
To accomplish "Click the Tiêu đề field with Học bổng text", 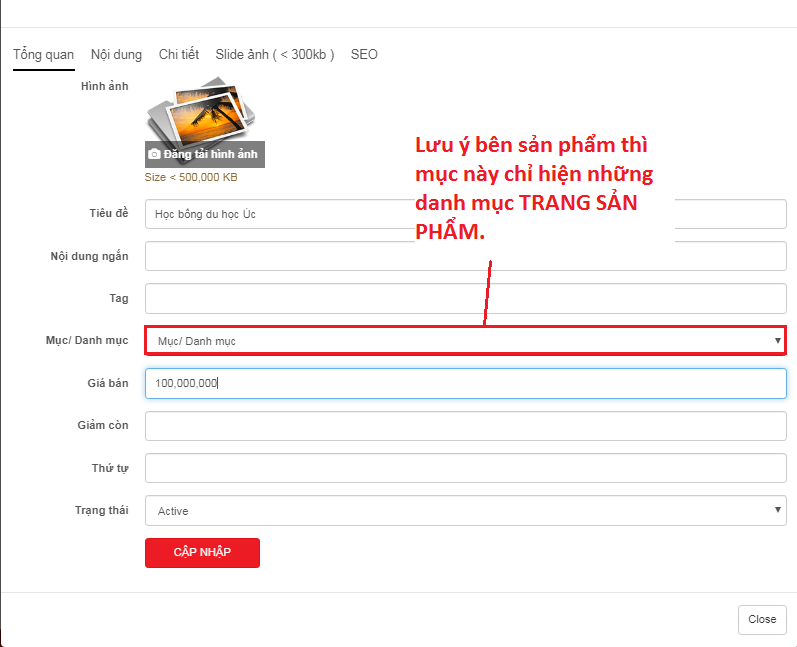I will tap(280, 214).
